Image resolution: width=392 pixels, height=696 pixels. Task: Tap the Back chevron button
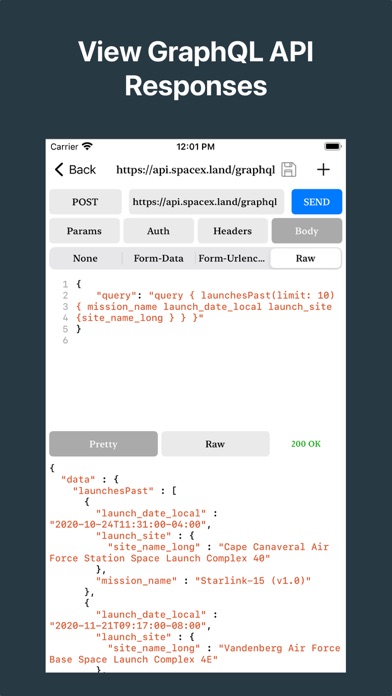(x=75, y=170)
